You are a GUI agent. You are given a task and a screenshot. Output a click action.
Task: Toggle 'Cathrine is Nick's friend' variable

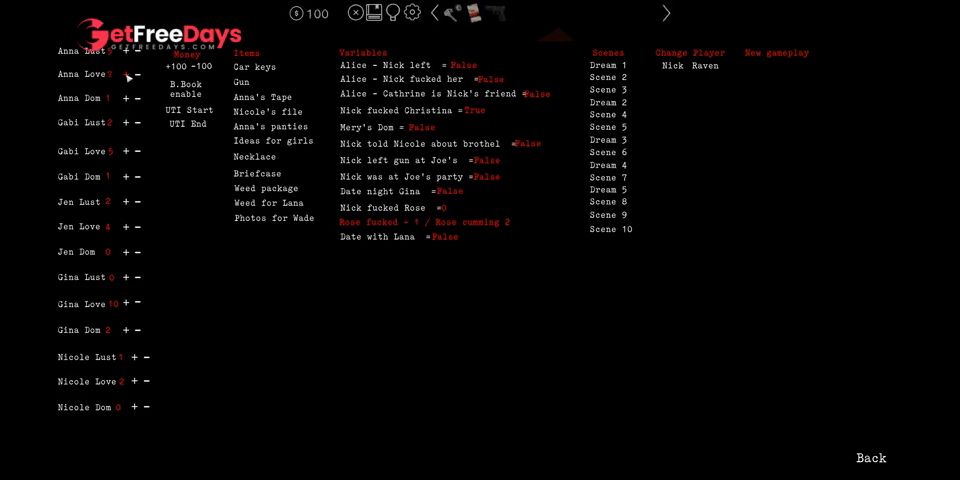point(445,94)
